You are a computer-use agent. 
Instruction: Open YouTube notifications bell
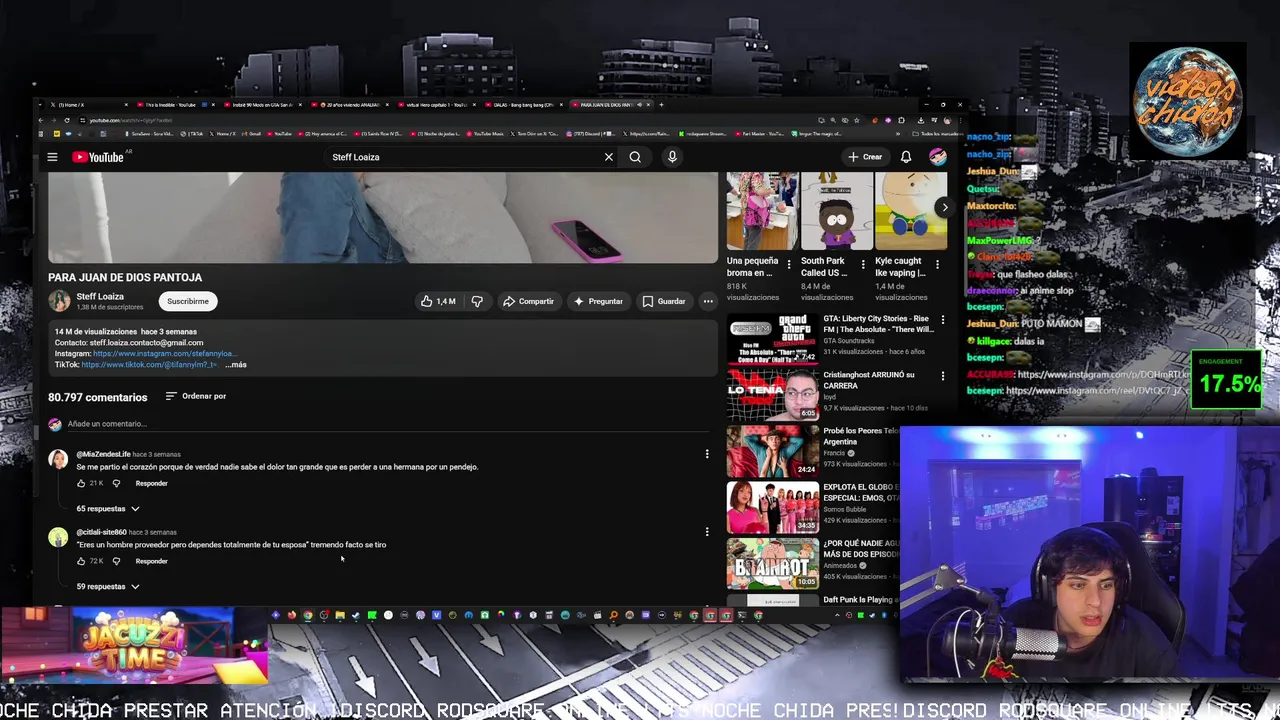point(905,157)
